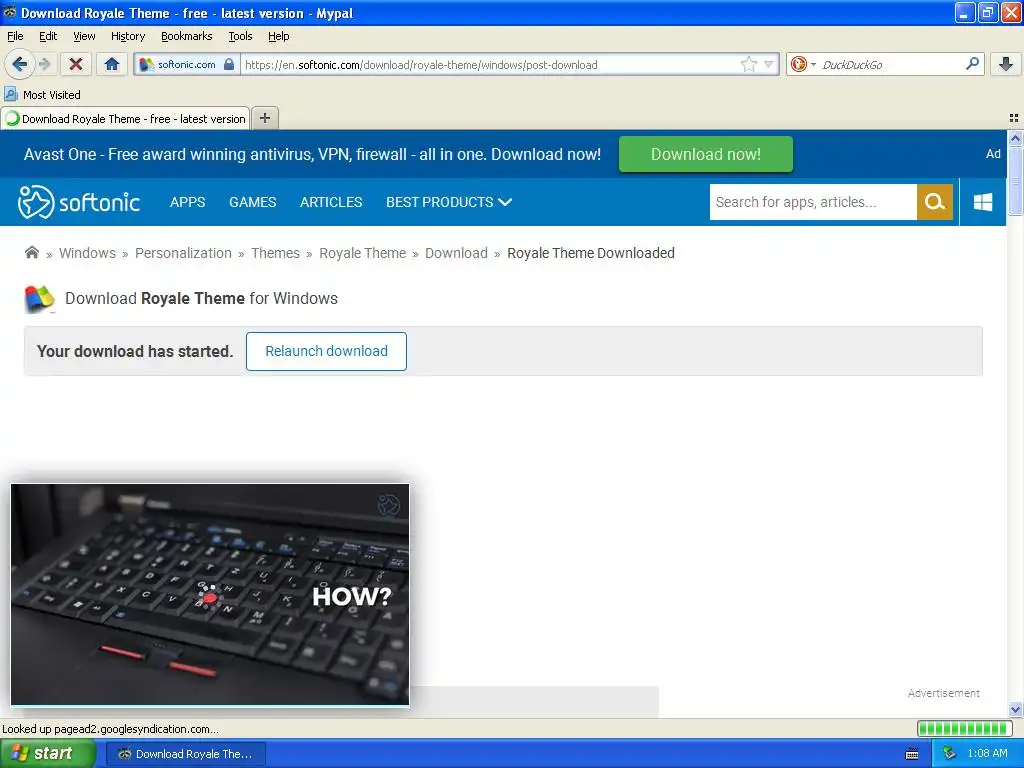Click the page scrollbar up arrow
This screenshot has height=768, width=1024.
(1015, 138)
